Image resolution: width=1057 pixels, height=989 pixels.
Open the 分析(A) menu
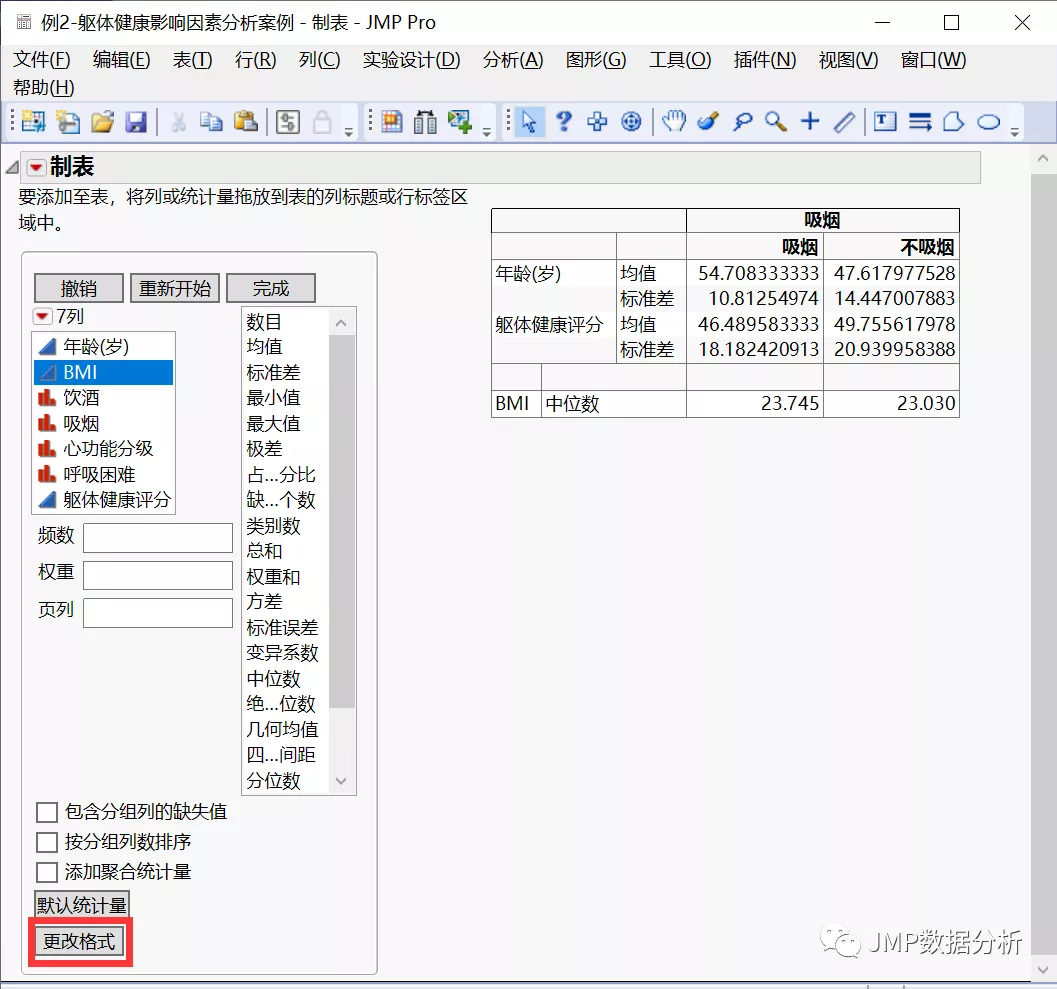[512, 60]
